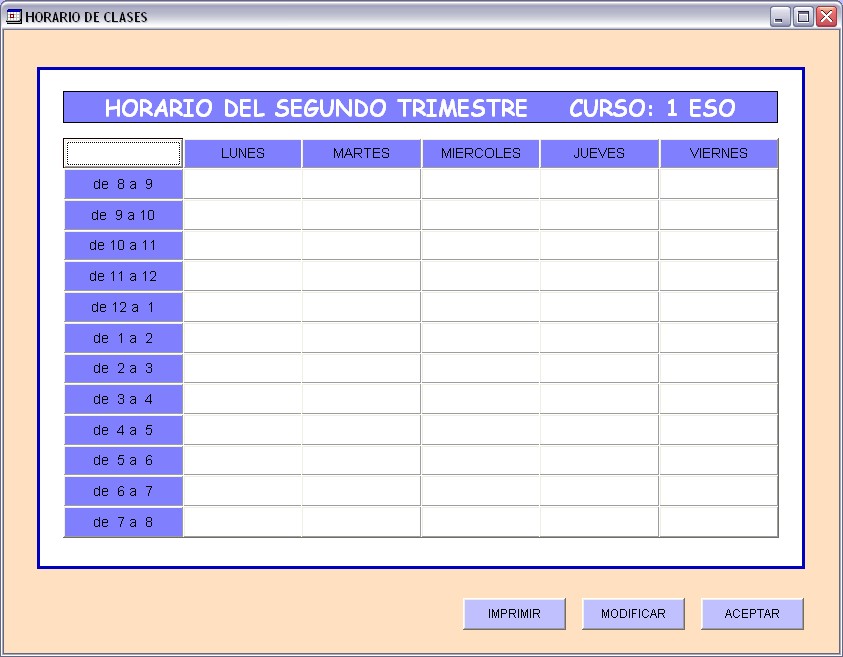Click the MARTES cell for 2 a 3
Screen dimensions: 843x657
361,368
